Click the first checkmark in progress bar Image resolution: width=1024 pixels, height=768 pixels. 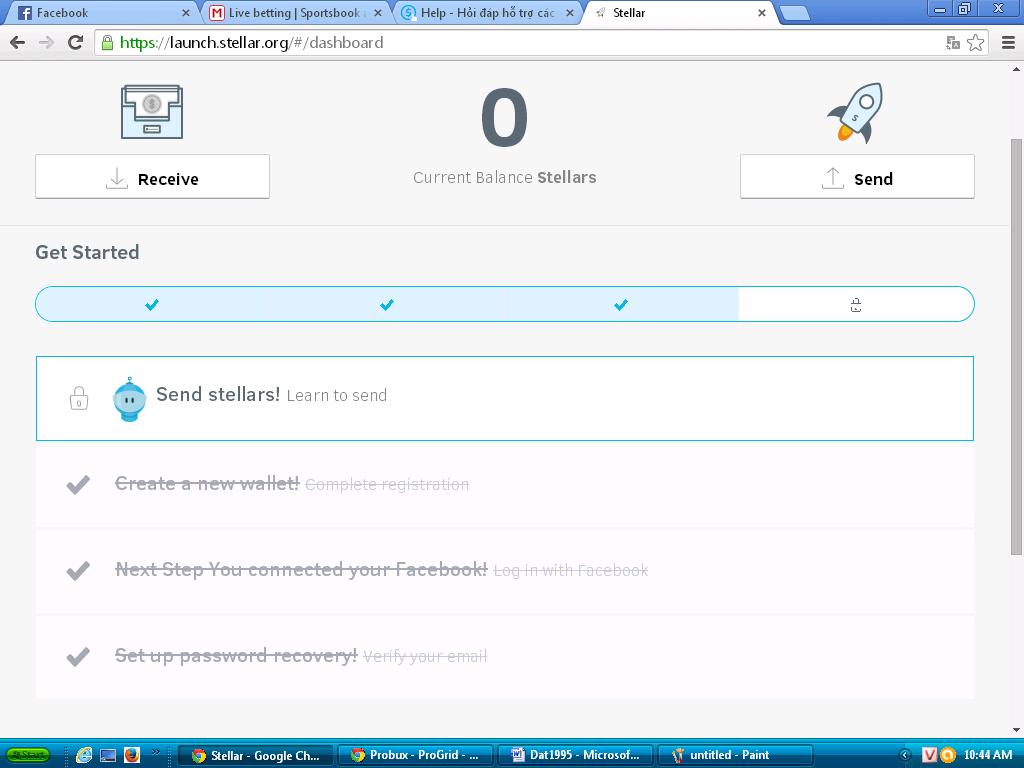tap(152, 304)
